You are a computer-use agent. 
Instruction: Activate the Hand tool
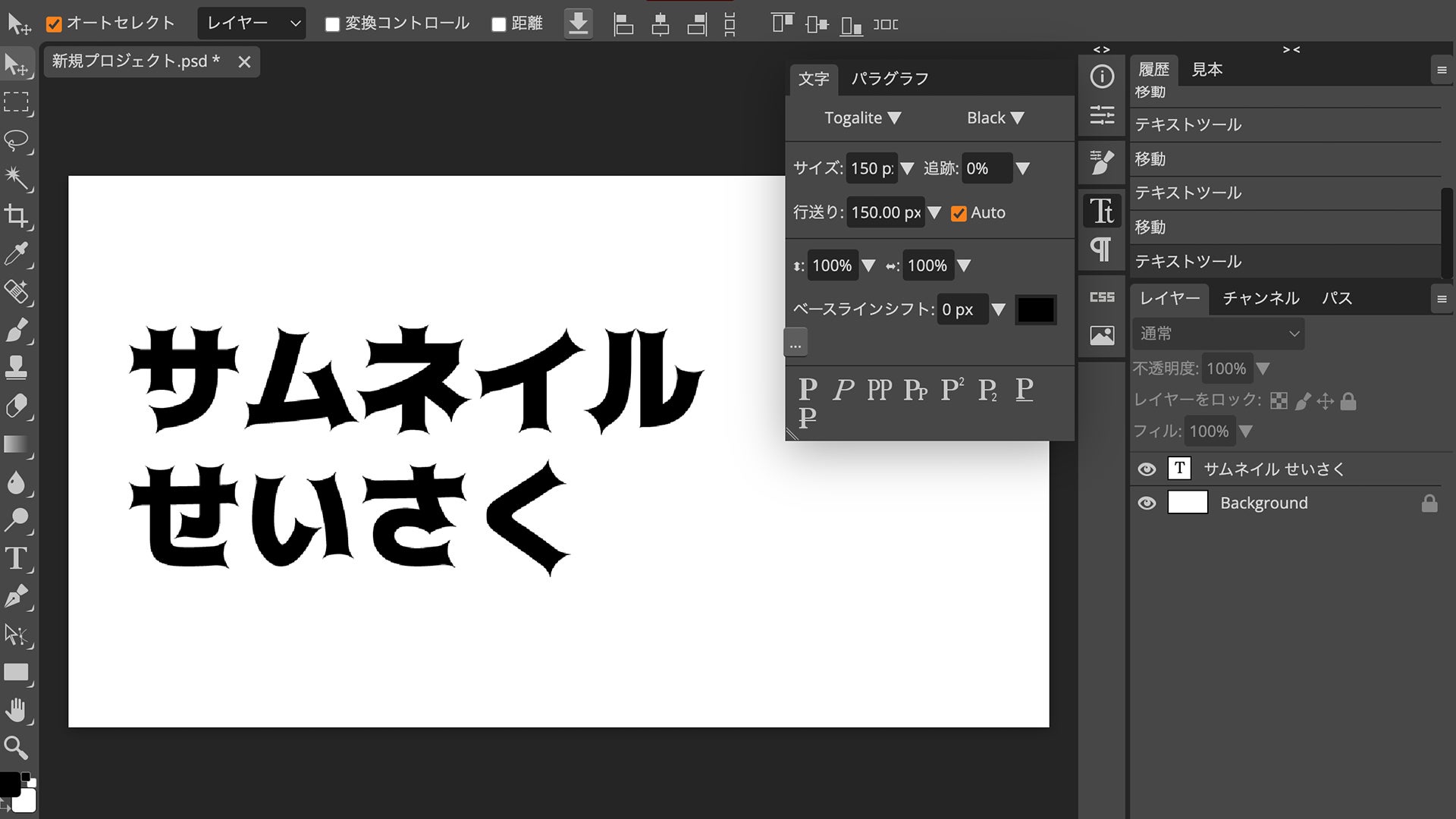click(x=16, y=711)
